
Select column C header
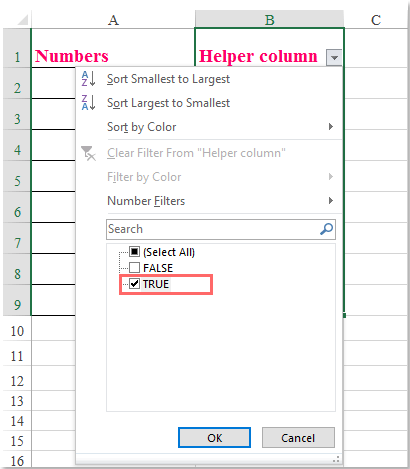tap(376, 20)
